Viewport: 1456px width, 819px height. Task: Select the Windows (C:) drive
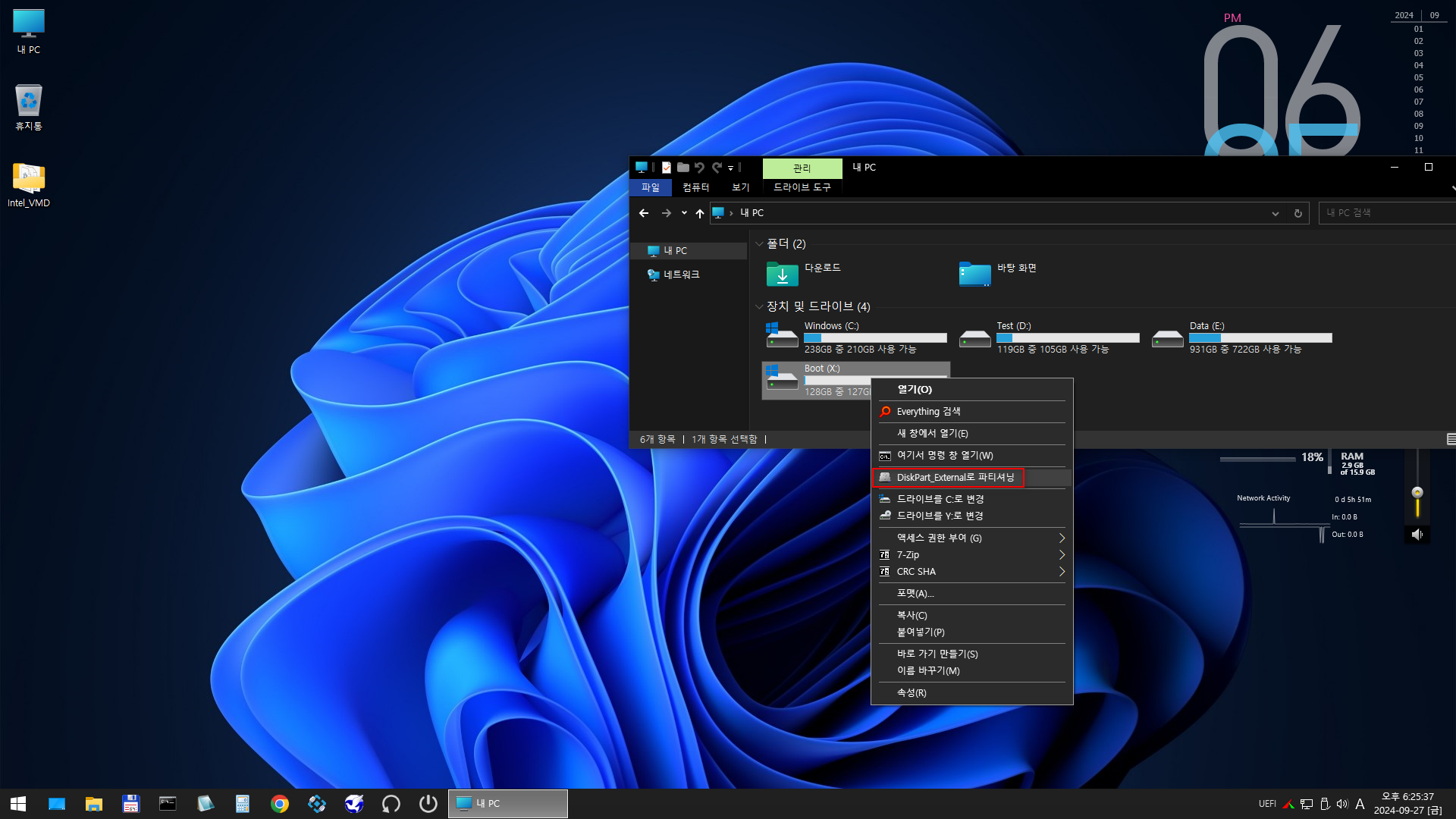point(856,337)
